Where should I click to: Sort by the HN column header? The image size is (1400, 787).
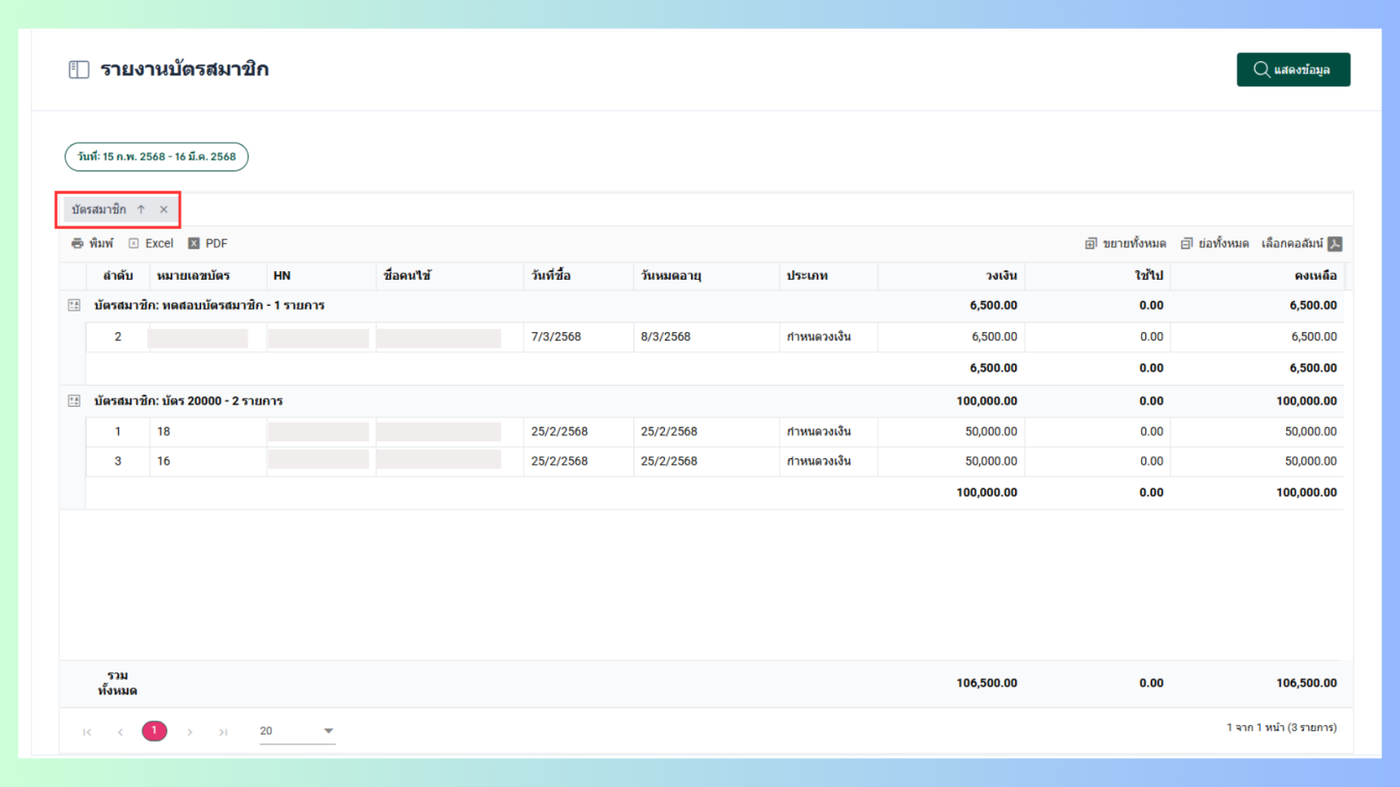point(321,276)
